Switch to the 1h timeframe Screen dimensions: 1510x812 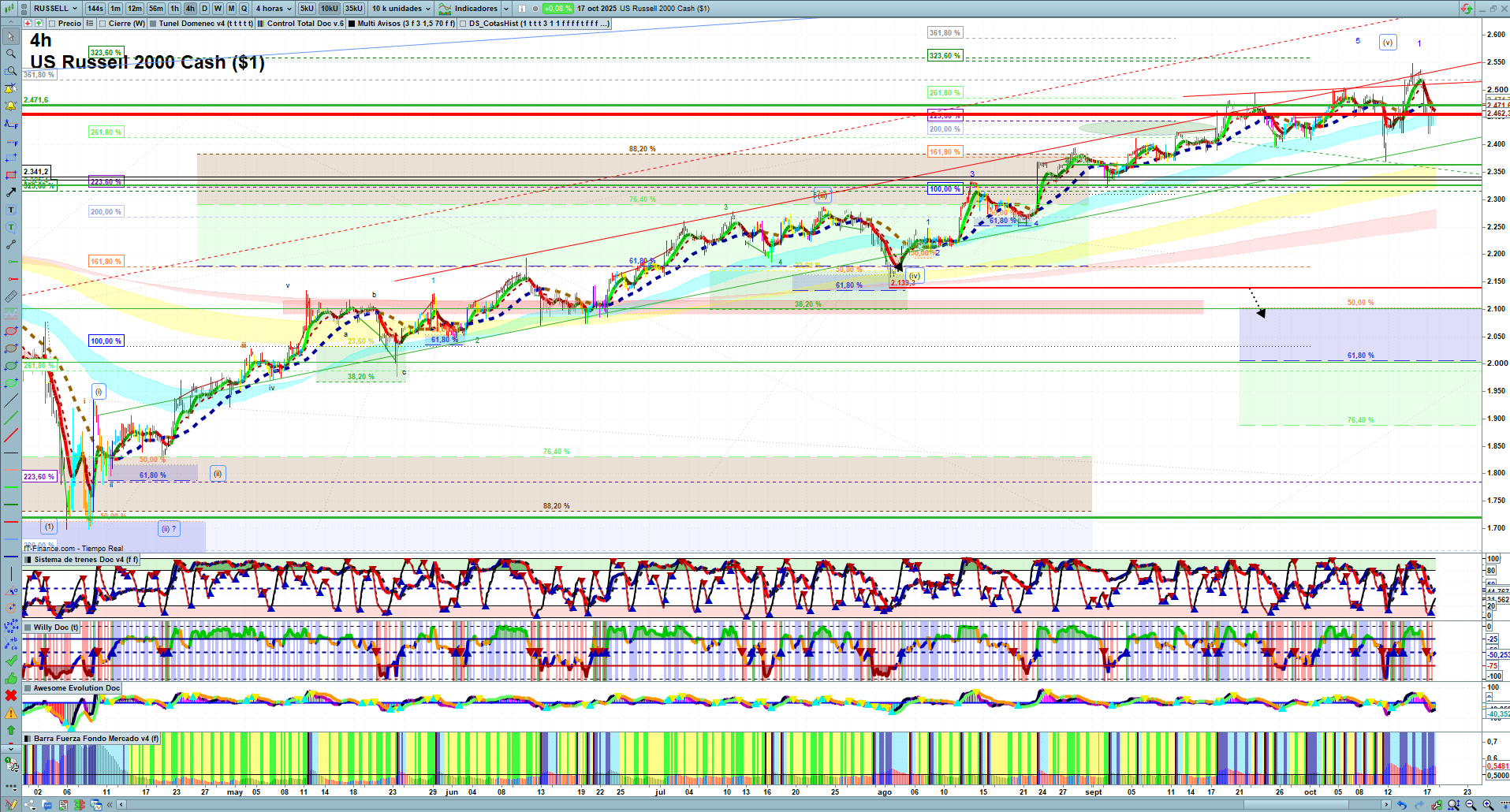[174, 9]
